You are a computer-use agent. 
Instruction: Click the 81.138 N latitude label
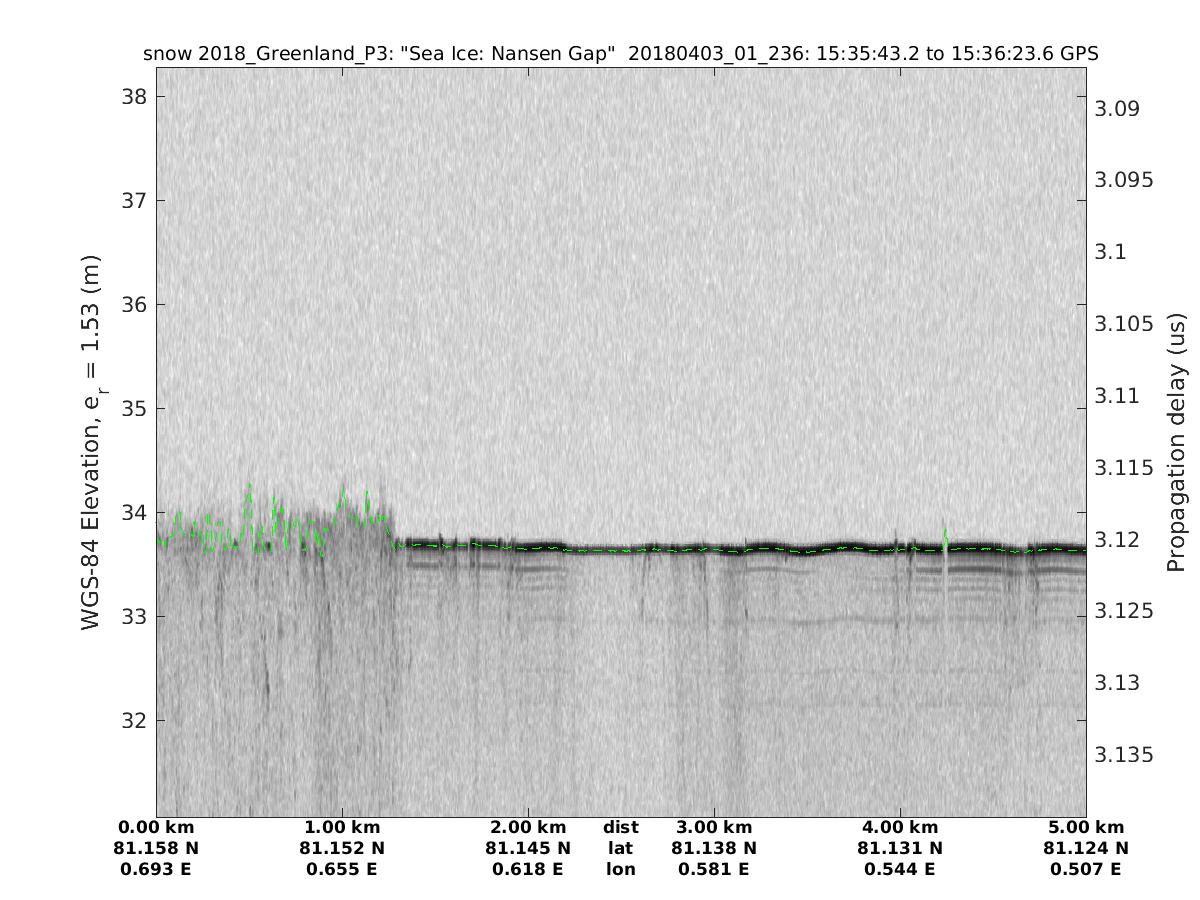[714, 848]
